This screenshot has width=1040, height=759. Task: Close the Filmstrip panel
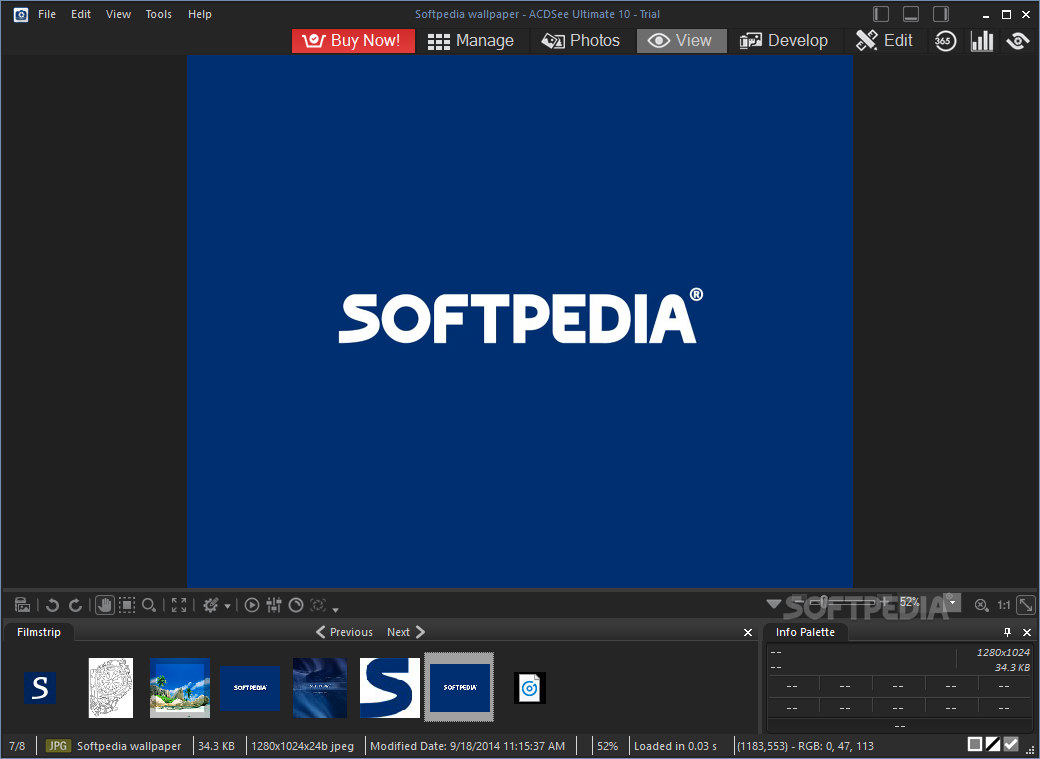tap(748, 633)
